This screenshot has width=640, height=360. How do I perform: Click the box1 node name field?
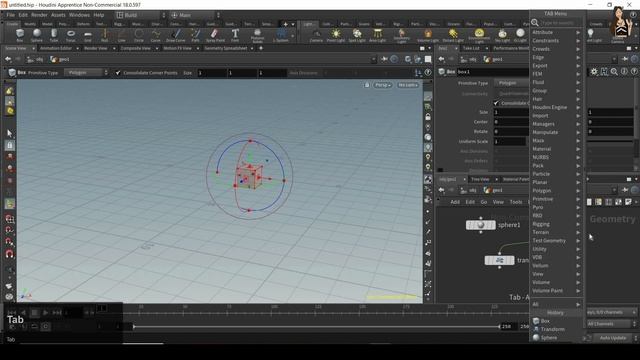pyautogui.click(x=493, y=71)
